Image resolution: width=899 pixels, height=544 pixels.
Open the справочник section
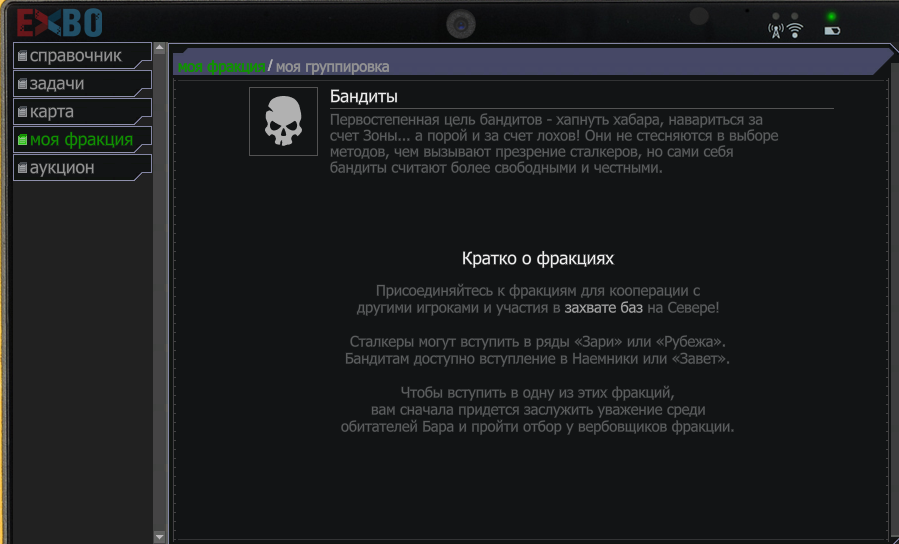(75, 56)
